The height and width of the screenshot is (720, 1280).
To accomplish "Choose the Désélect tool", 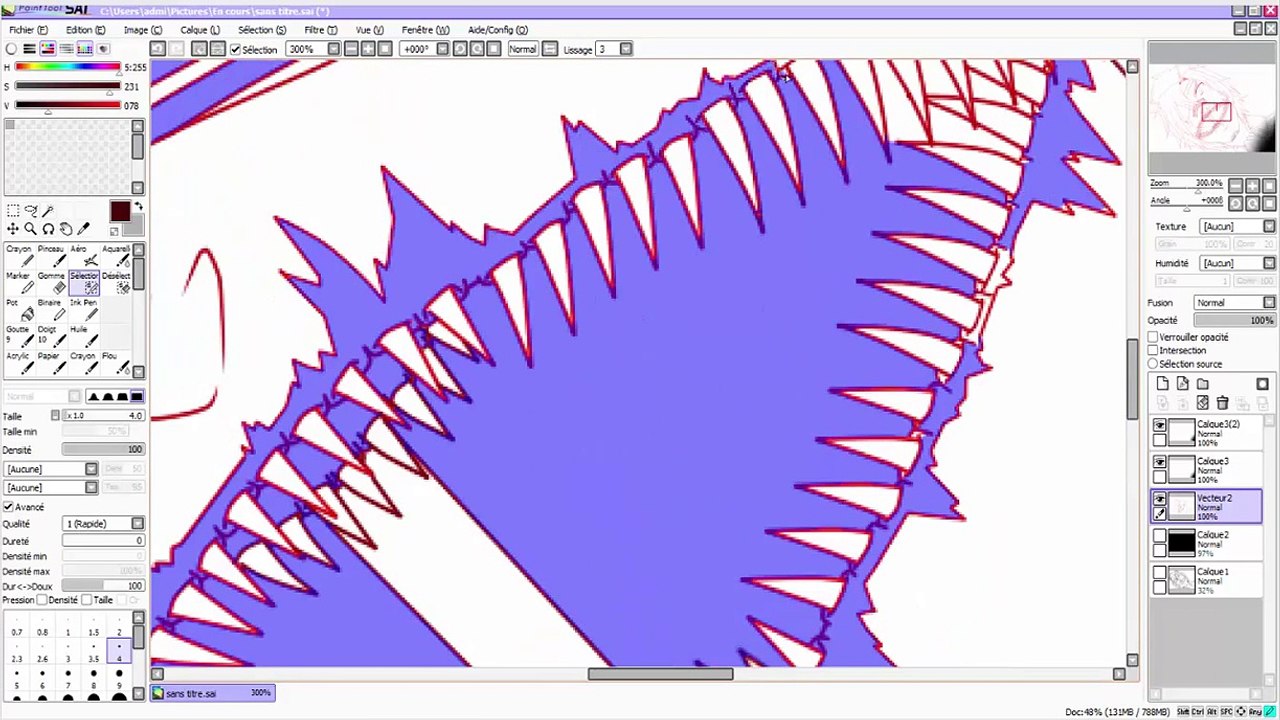I will (x=116, y=282).
